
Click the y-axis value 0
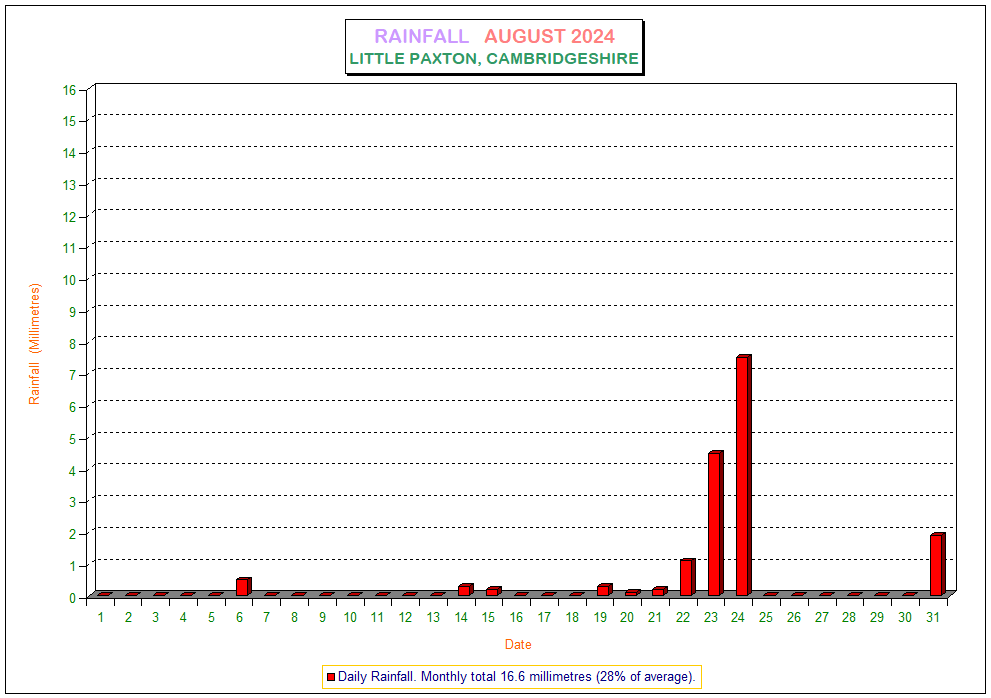pyautogui.click(x=73, y=597)
